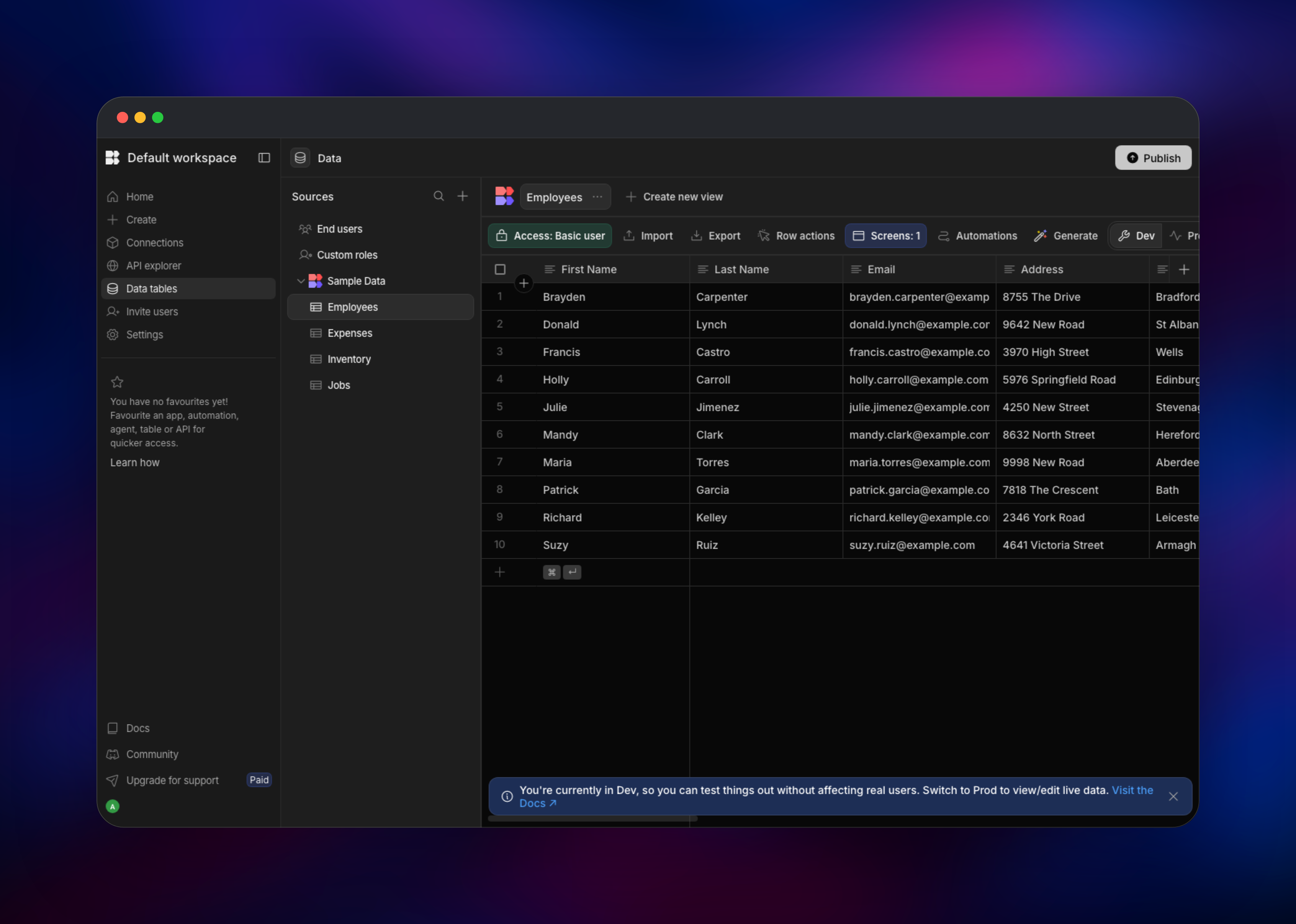Open Automations menu

tap(977, 236)
